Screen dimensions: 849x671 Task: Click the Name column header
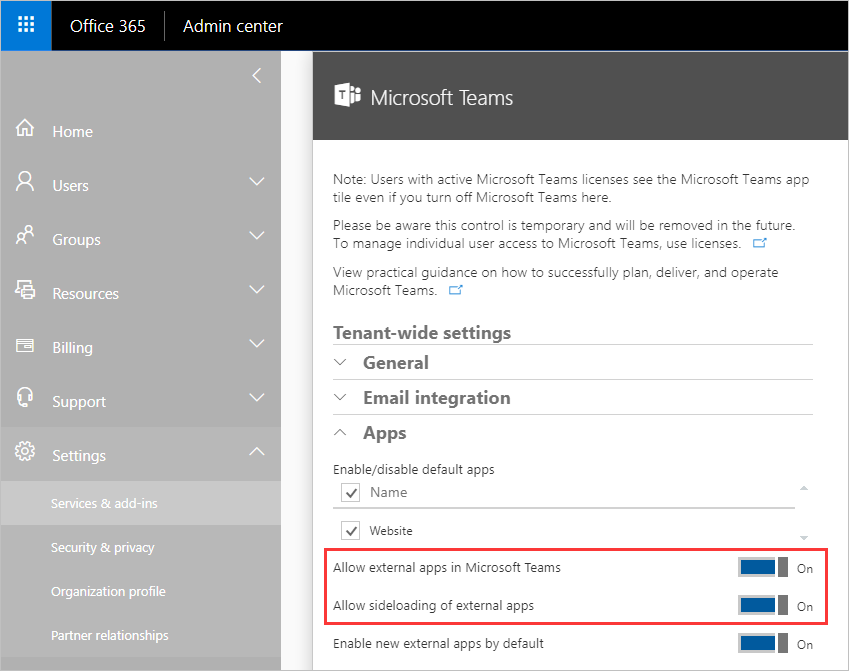(389, 492)
